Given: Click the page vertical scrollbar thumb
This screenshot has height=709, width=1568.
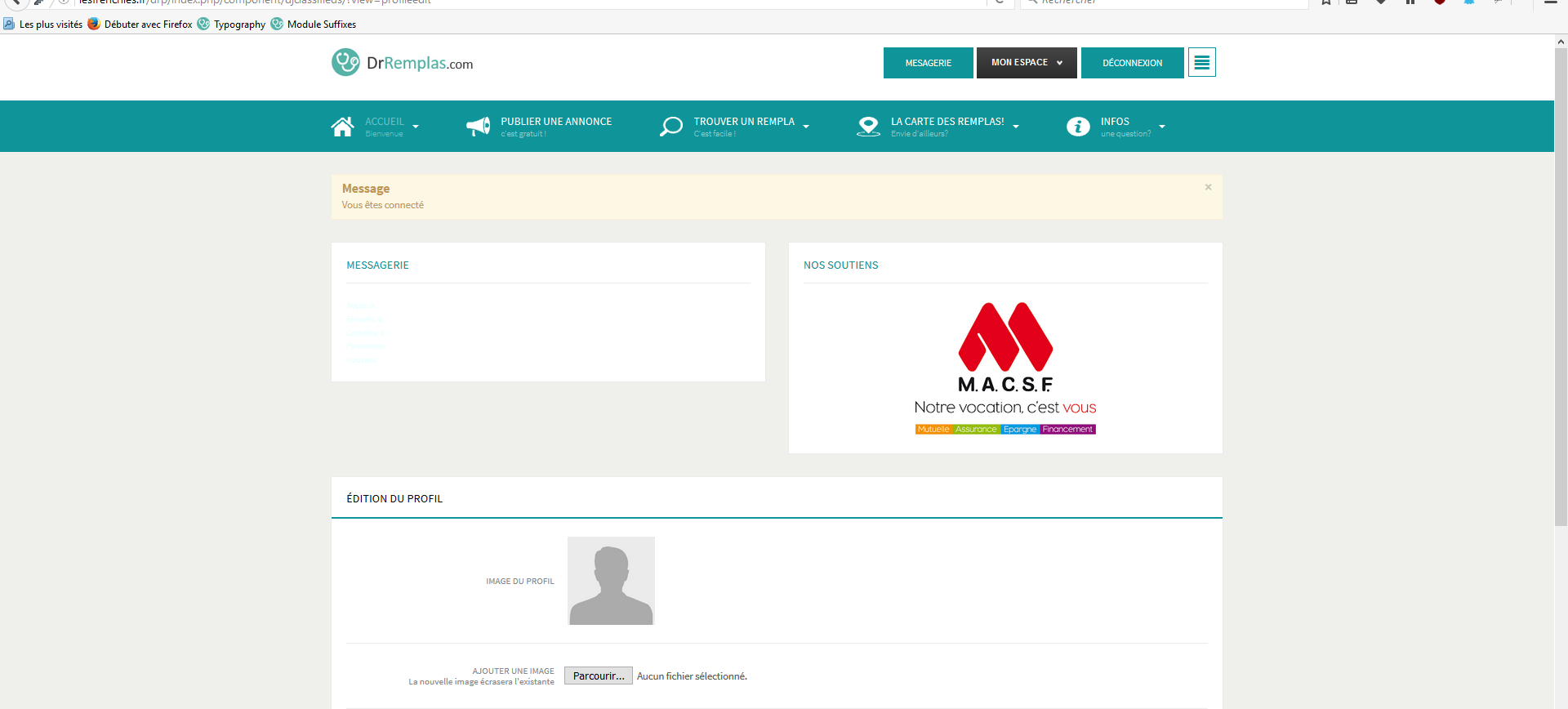Looking at the screenshot, I should tap(1561, 286).
